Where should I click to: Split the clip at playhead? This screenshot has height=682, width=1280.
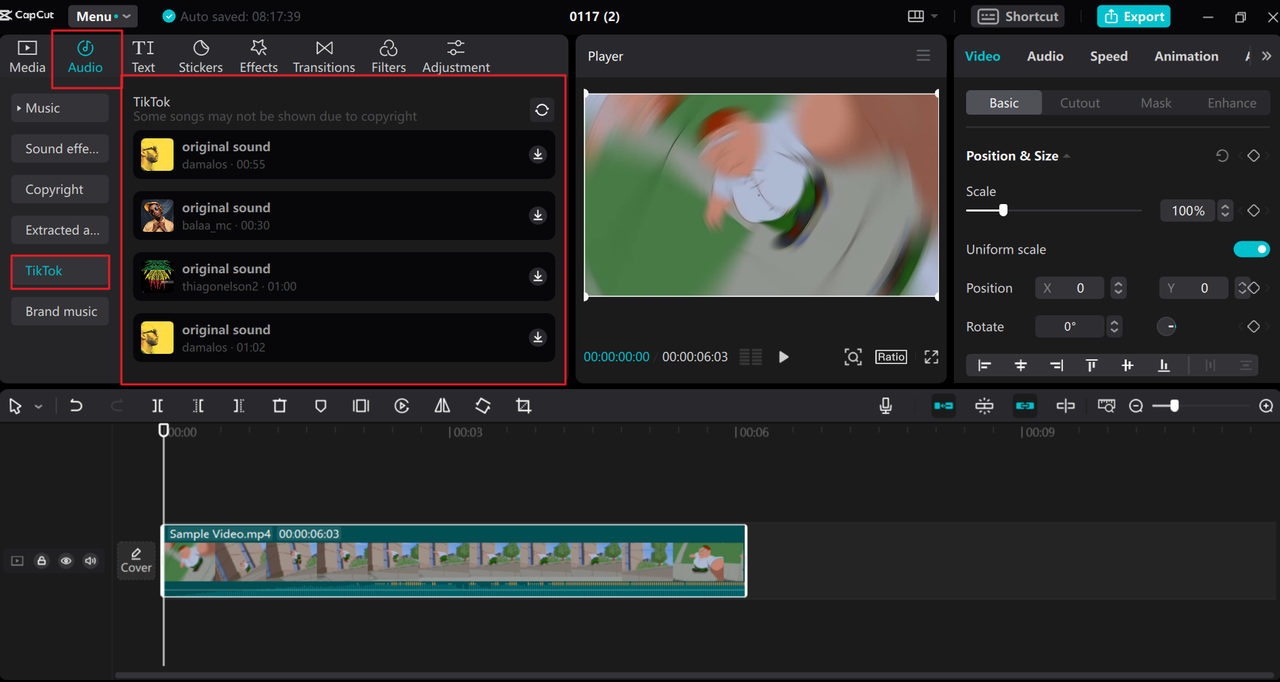[158, 406]
